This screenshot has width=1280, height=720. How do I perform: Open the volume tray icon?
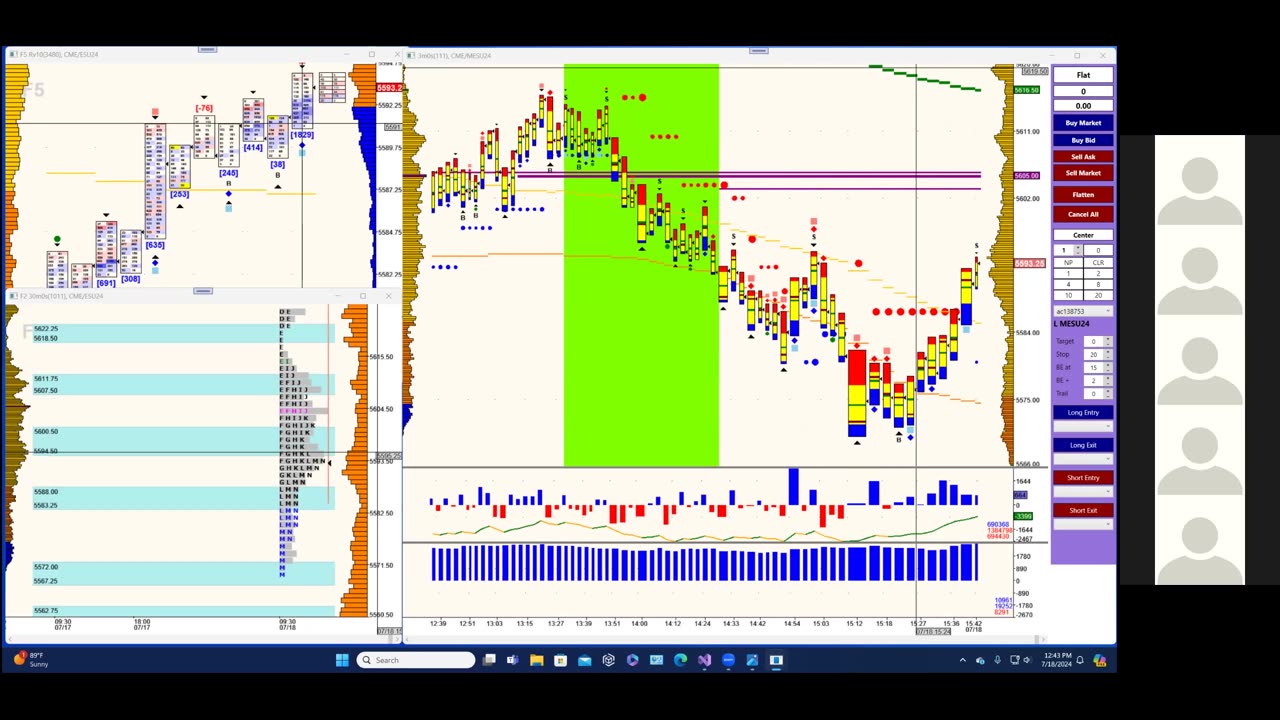coord(1029,660)
